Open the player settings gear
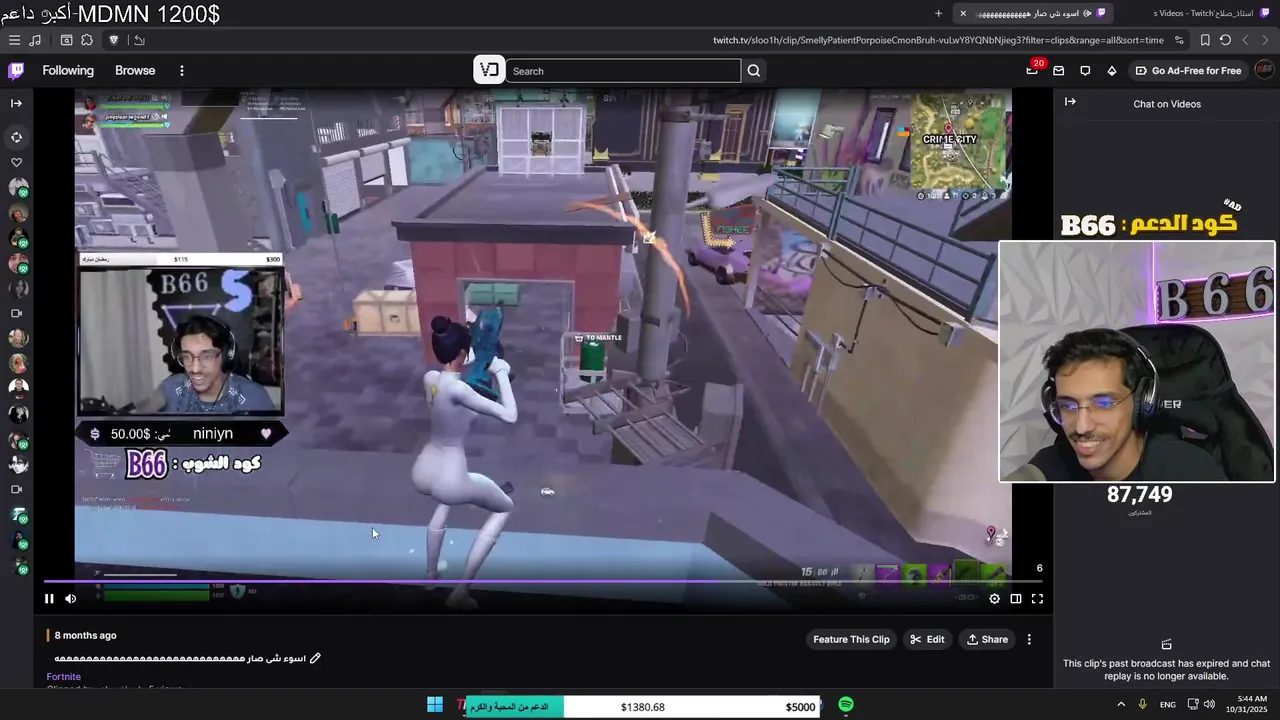Viewport: 1280px width, 720px height. [x=994, y=599]
